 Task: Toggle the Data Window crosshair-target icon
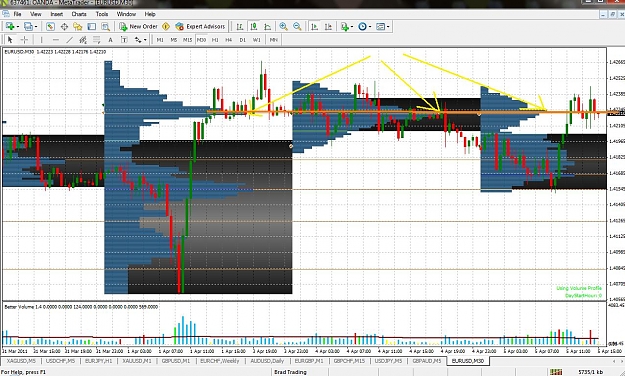point(64,26)
